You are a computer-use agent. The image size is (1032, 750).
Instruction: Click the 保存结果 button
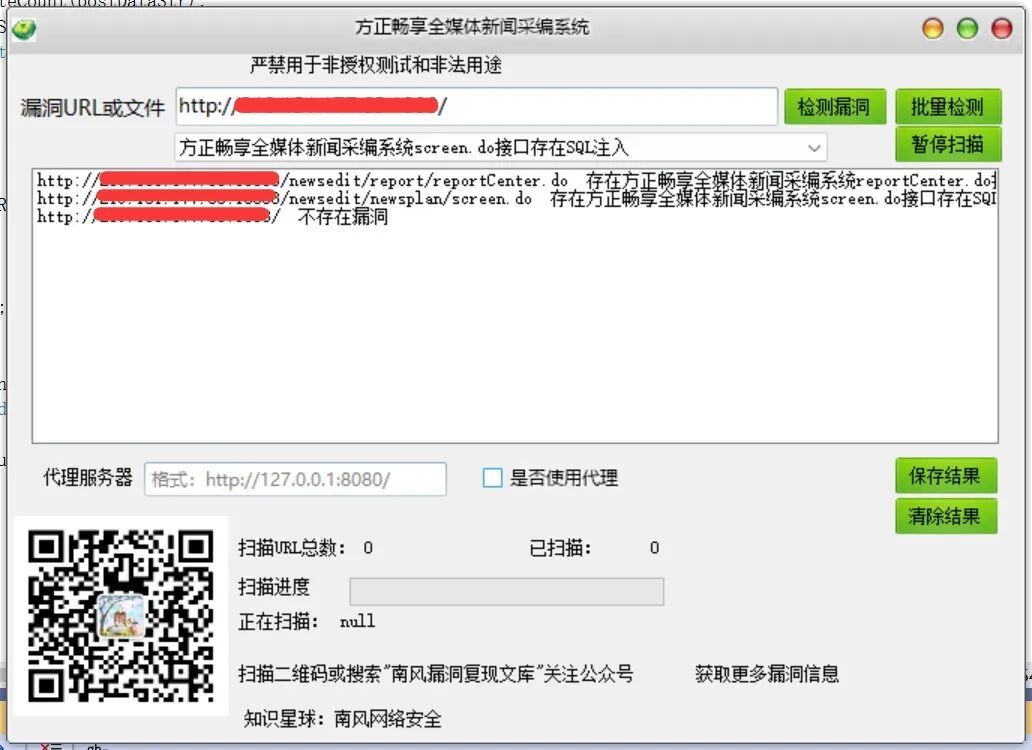[946, 476]
